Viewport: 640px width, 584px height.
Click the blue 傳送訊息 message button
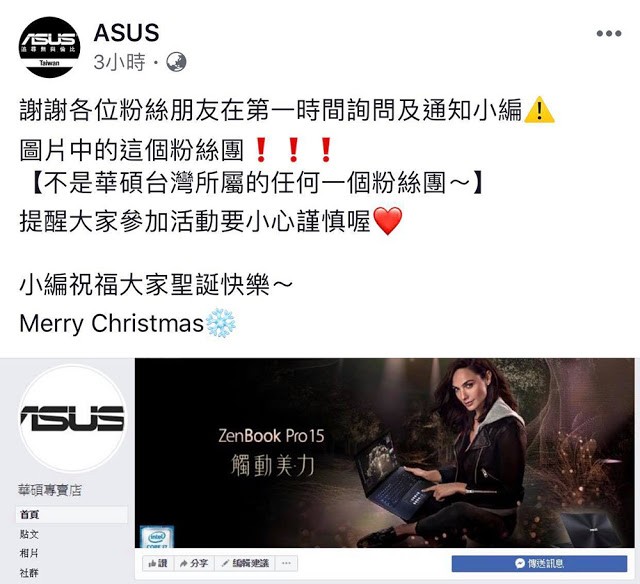click(x=539, y=564)
